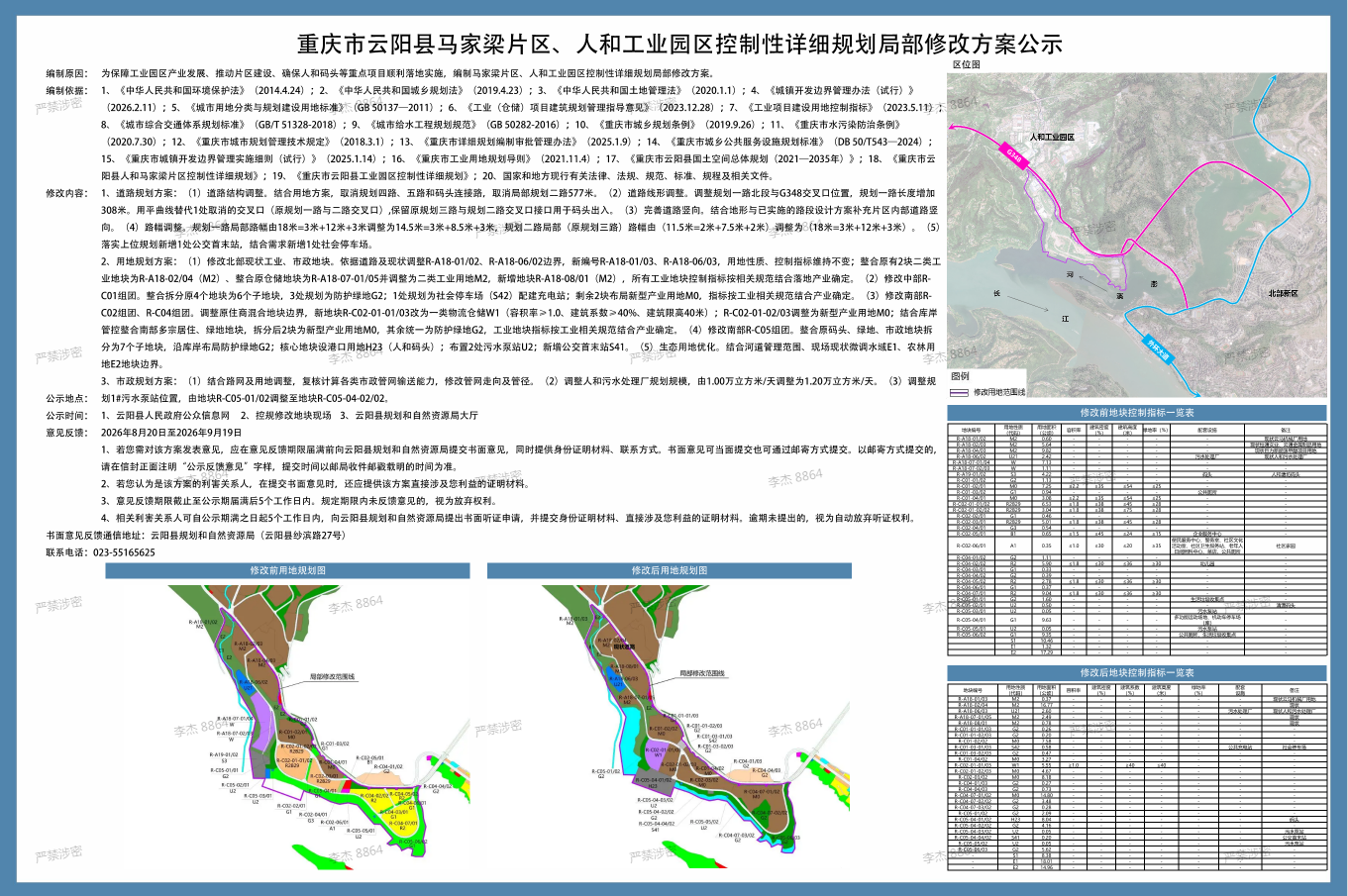Click the date range 2026年8月20日至2026年9月19日
1348x896 pixels.
click(x=171, y=433)
